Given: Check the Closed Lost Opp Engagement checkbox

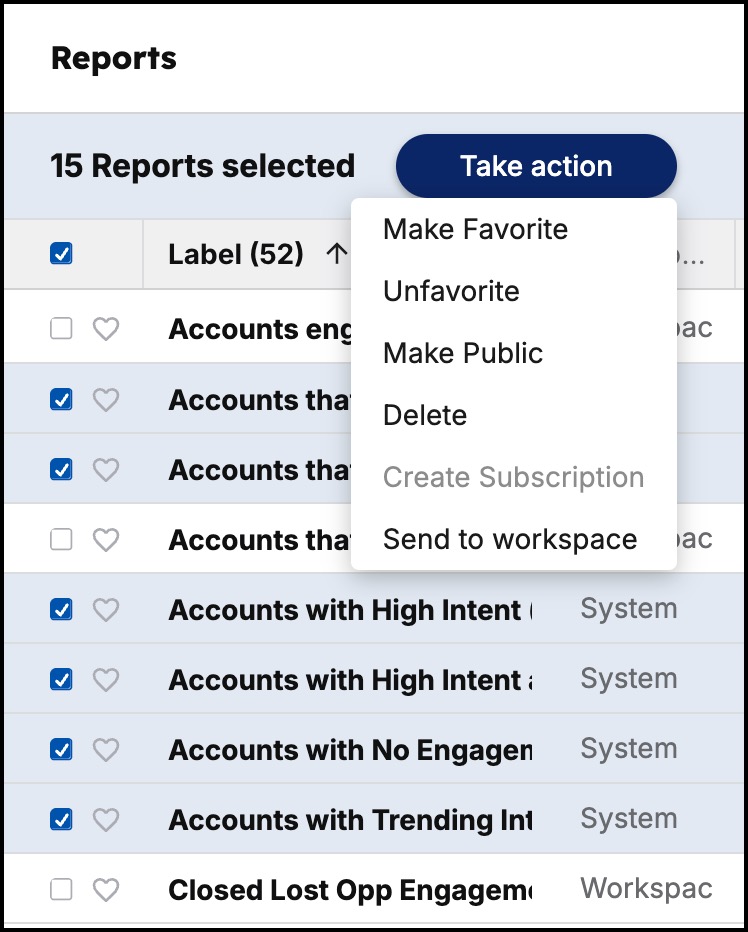Looking at the screenshot, I should (x=61, y=890).
